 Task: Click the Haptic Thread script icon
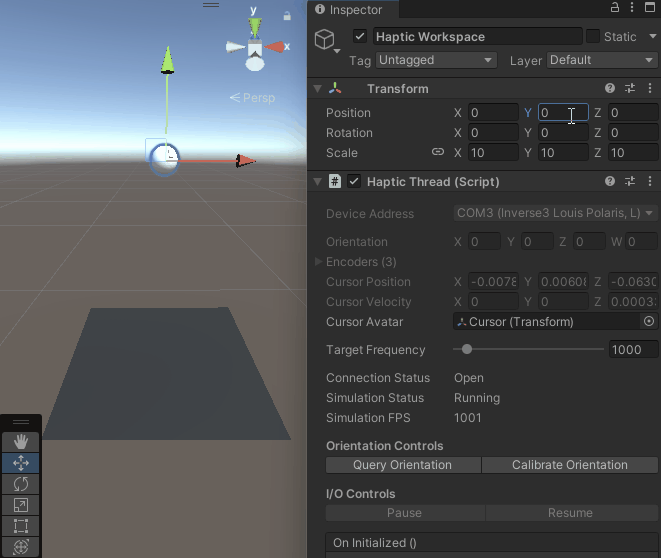(335, 182)
